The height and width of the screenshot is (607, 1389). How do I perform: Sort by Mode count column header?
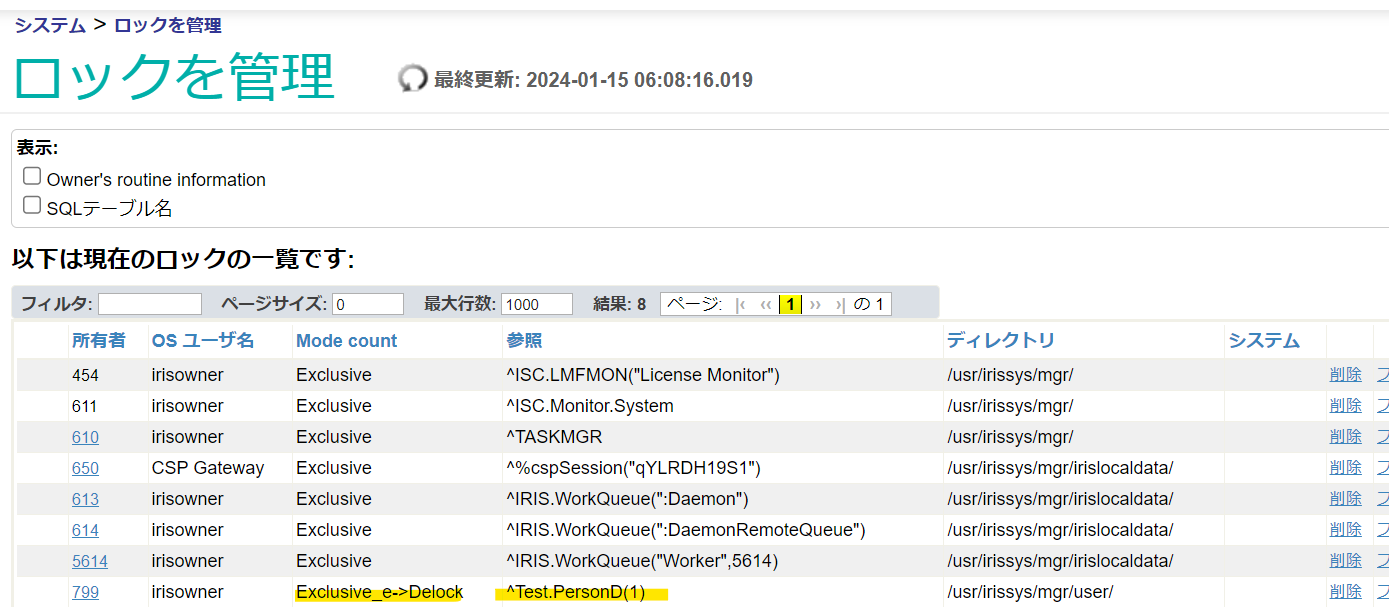346,340
